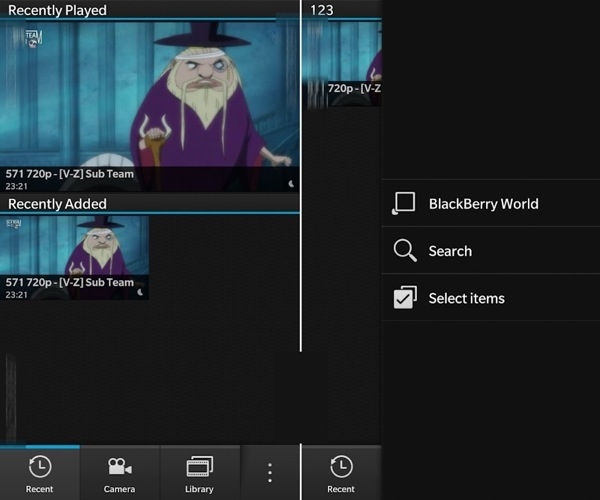Viewport: 600px width, 500px height.
Task: Expand the three-dot overflow menu
Action: [x=269, y=472]
